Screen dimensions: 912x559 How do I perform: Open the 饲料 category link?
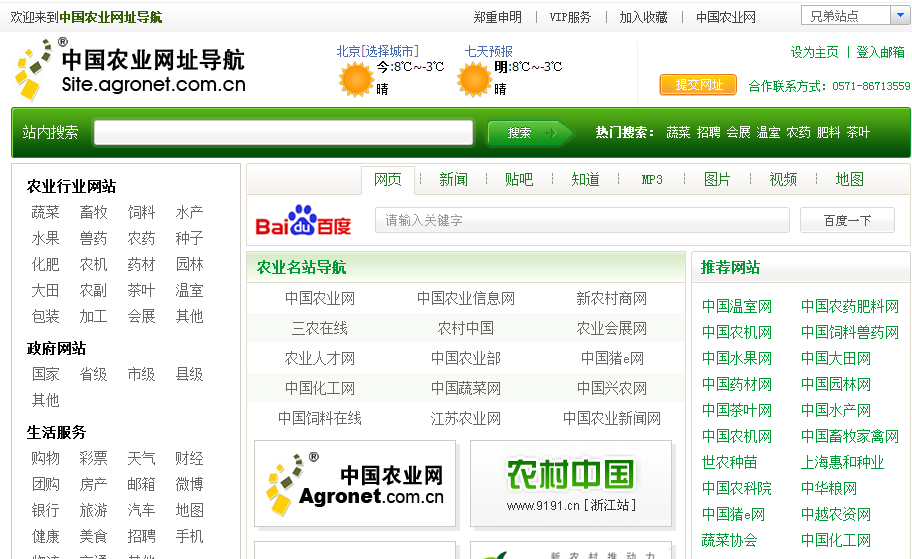141,212
